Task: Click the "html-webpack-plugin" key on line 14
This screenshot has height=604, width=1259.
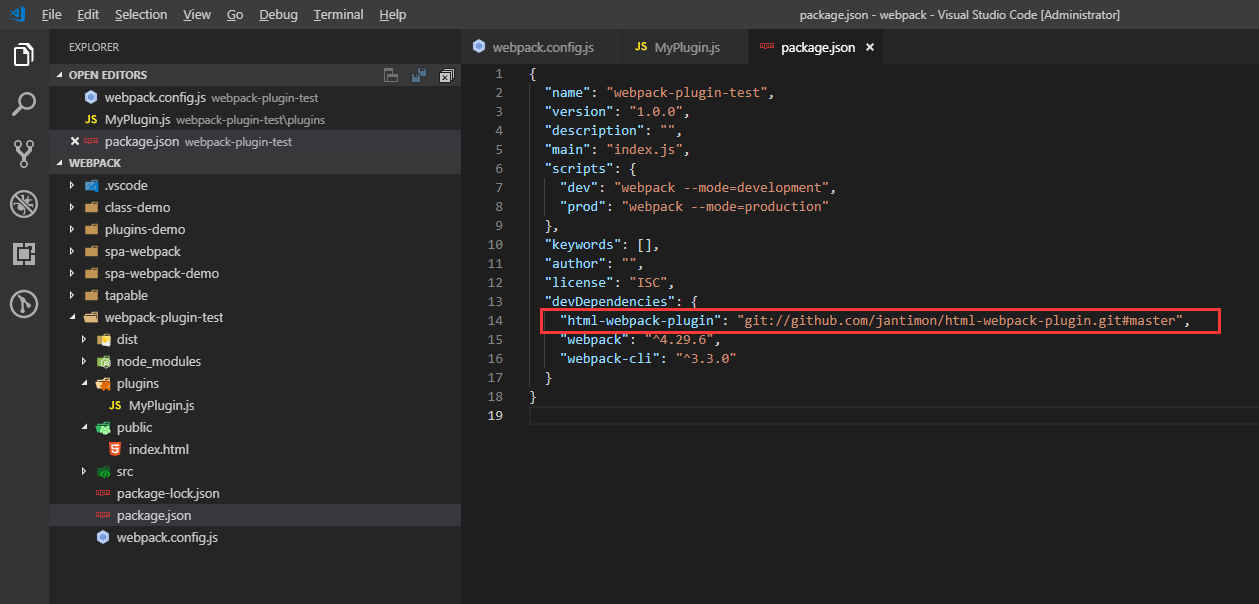Action: pyautogui.click(x=641, y=321)
